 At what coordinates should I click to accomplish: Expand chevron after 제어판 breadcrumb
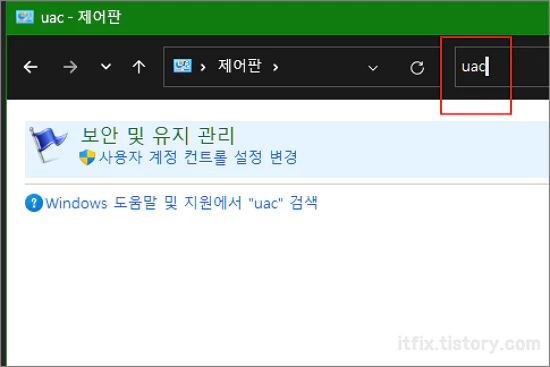[x=276, y=67]
